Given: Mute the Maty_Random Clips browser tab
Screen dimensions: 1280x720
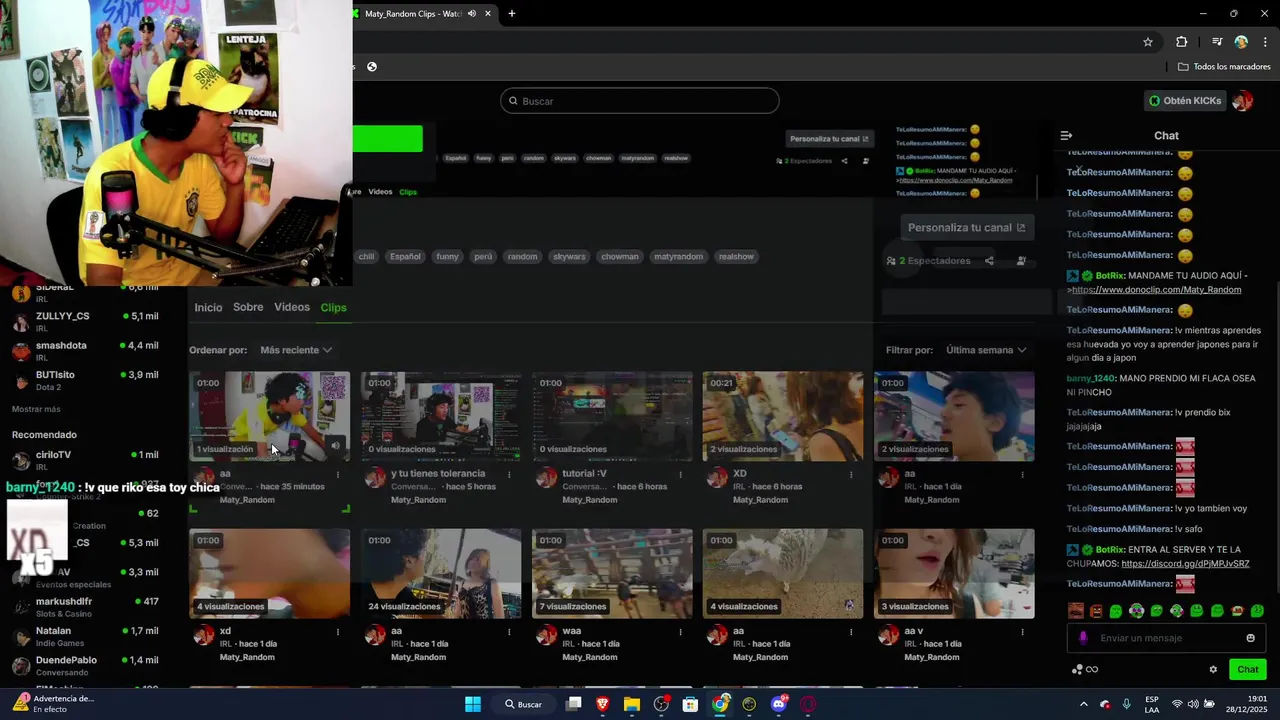Looking at the screenshot, I should click(x=472, y=14).
